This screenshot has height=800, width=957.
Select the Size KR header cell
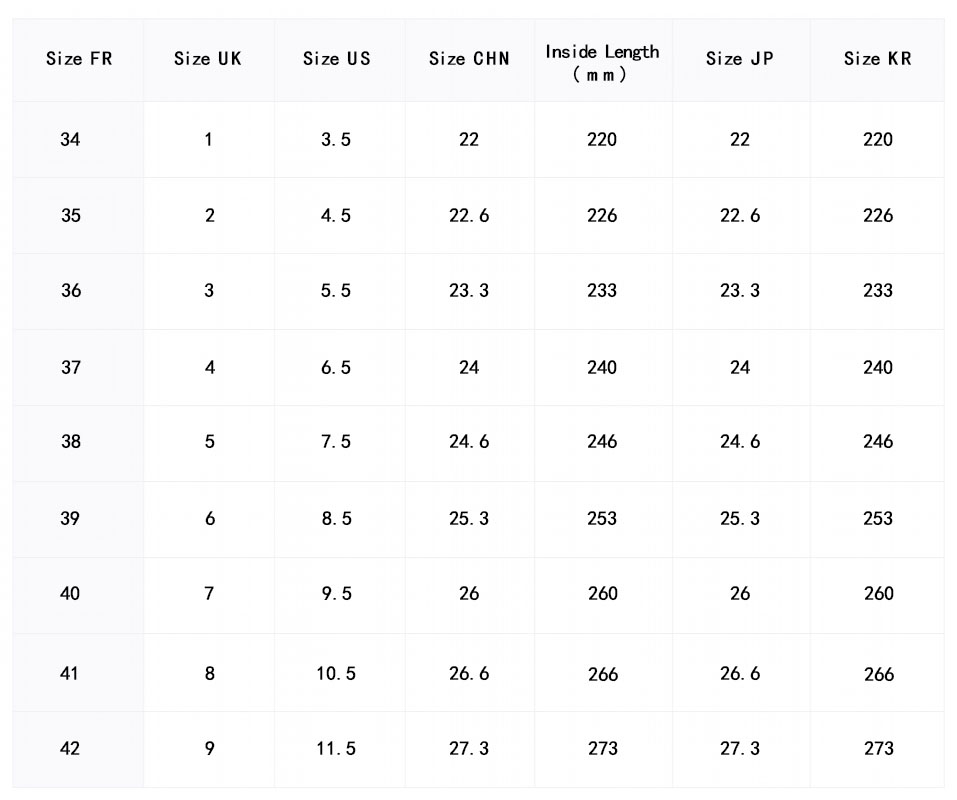pos(877,59)
